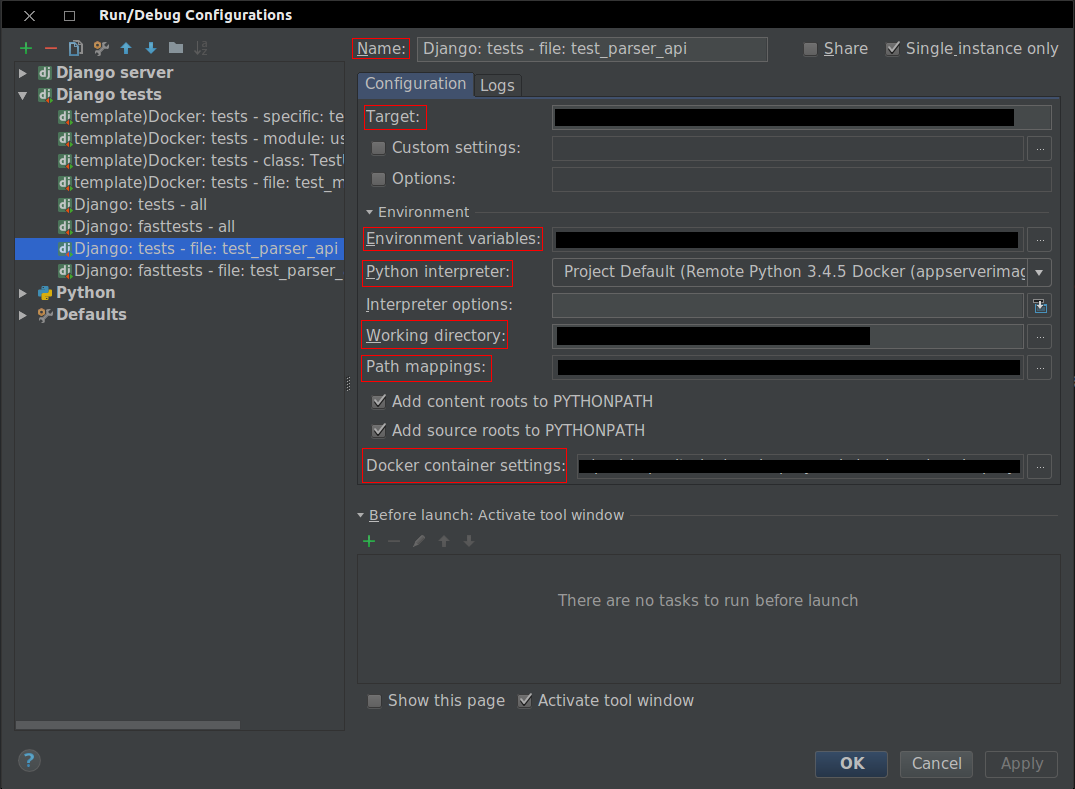1075x789 pixels.
Task: Open environment variables ellipsis editor
Action: pyautogui.click(x=1040, y=240)
